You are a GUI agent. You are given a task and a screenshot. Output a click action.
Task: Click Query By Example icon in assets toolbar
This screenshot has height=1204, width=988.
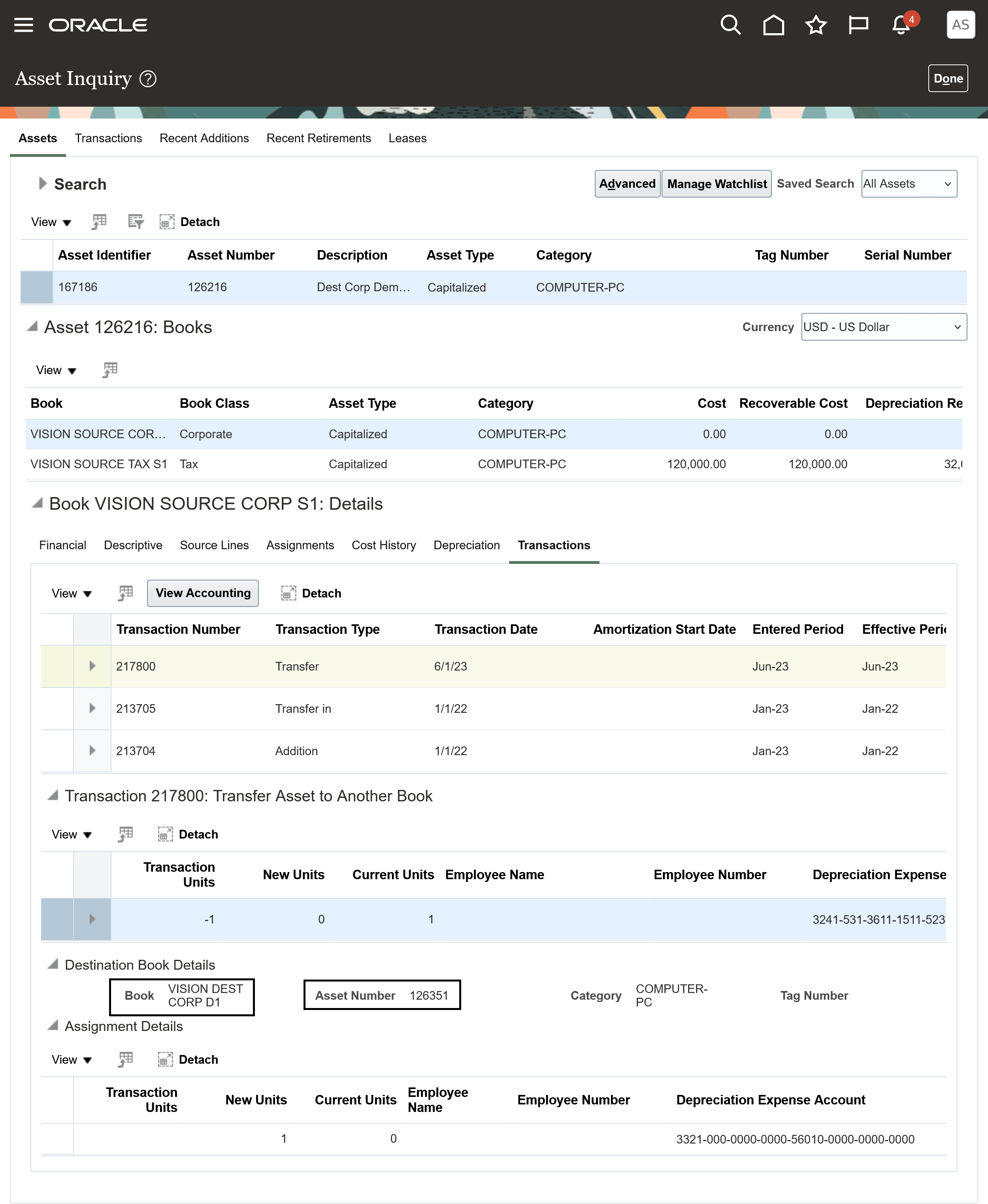[x=136, y=221]
